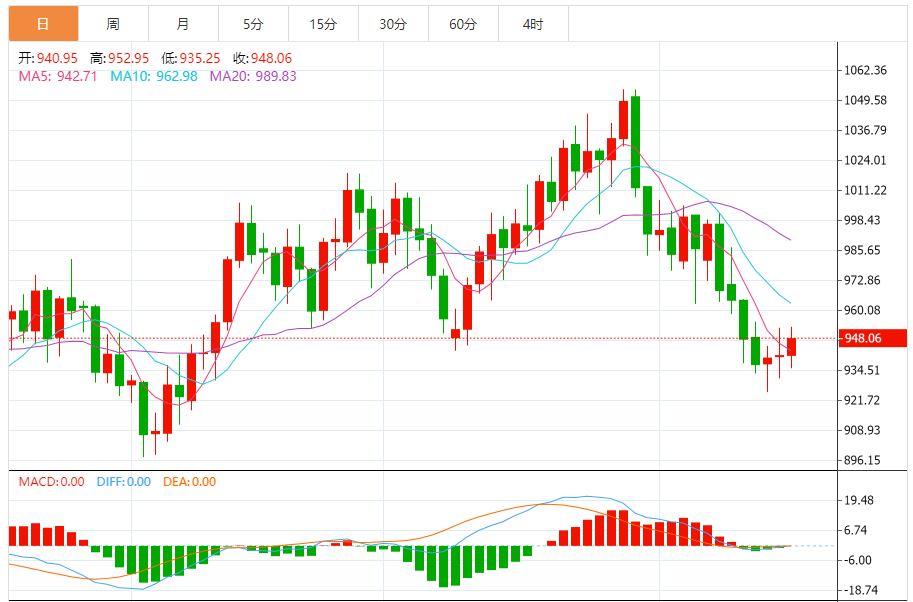Click the 960.08 price axis label
Screen dimensions: 913x602
[x=862, y=310]
